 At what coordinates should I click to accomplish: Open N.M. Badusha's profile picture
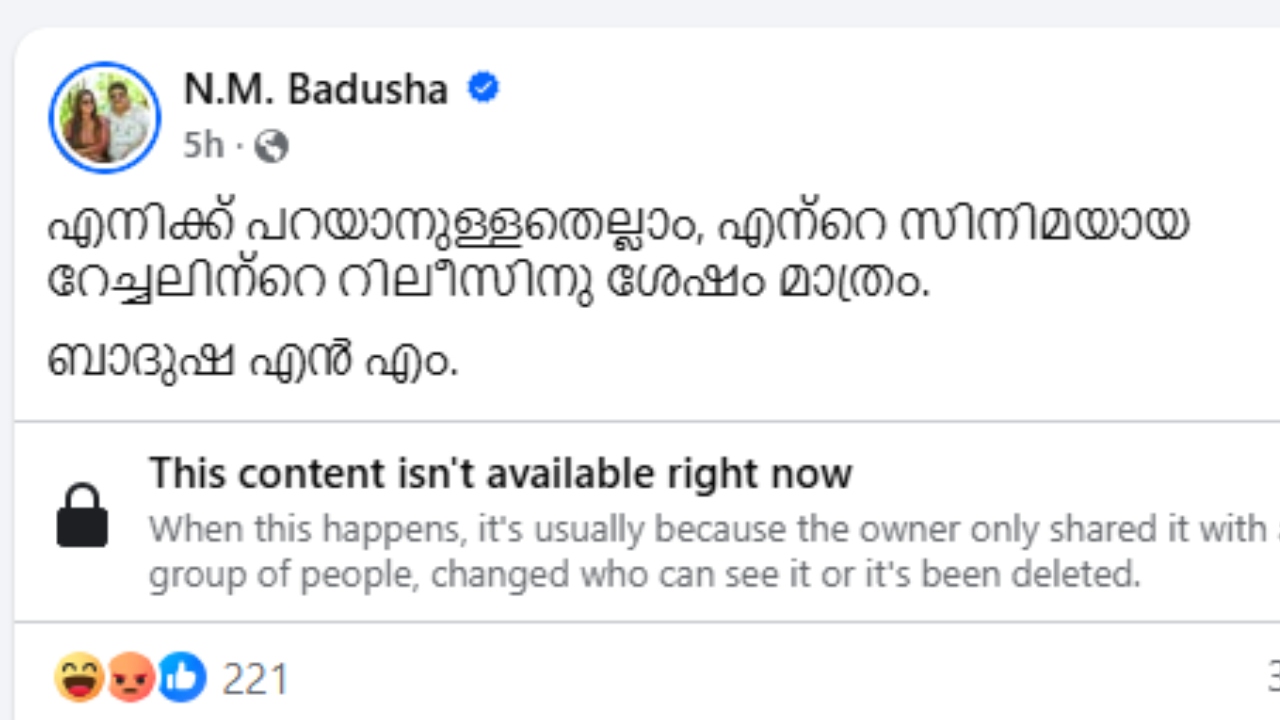tap(105, 117)
